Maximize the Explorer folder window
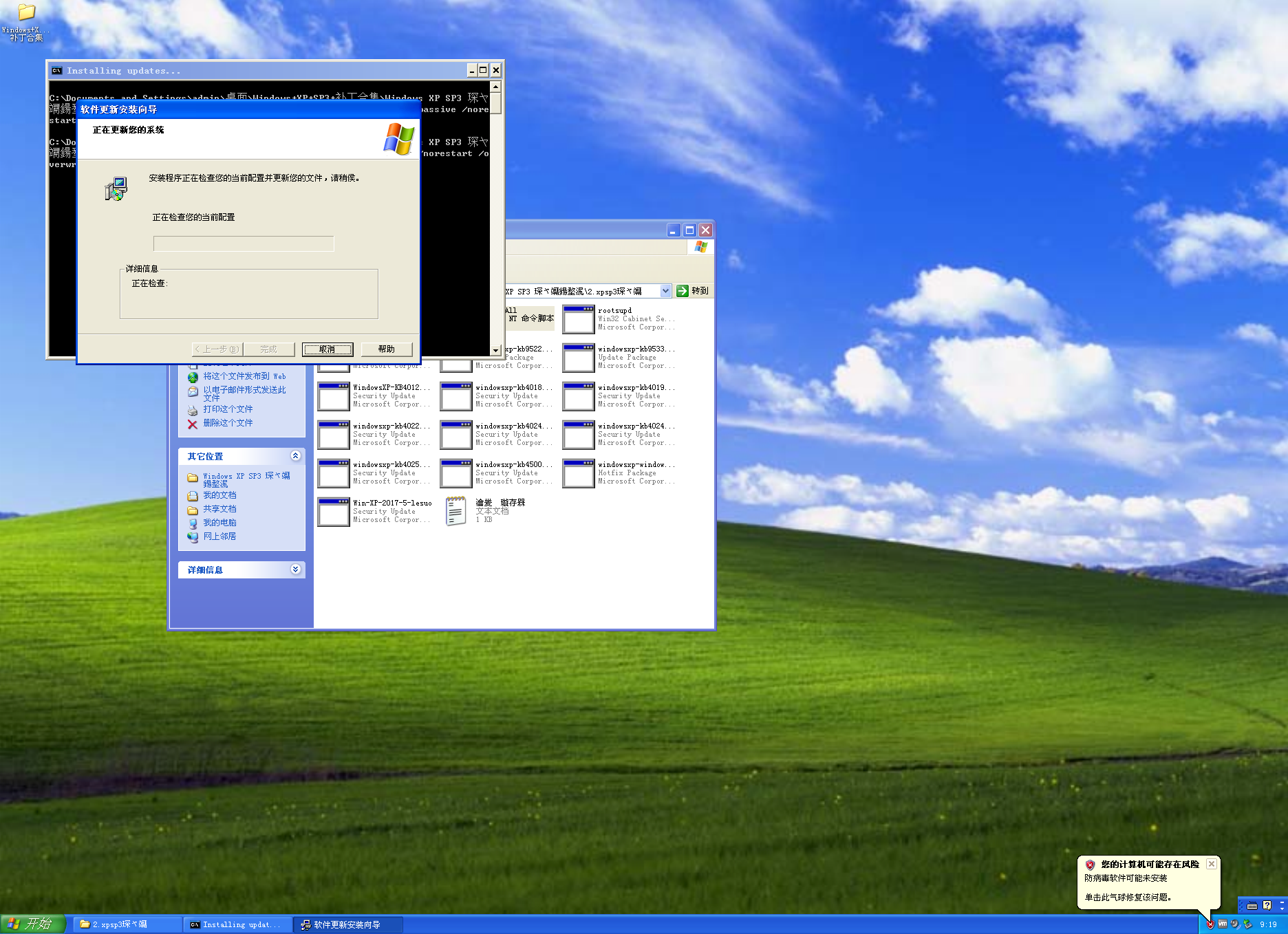Screen dimensions: 1288x934 click(x=690, y=230)
